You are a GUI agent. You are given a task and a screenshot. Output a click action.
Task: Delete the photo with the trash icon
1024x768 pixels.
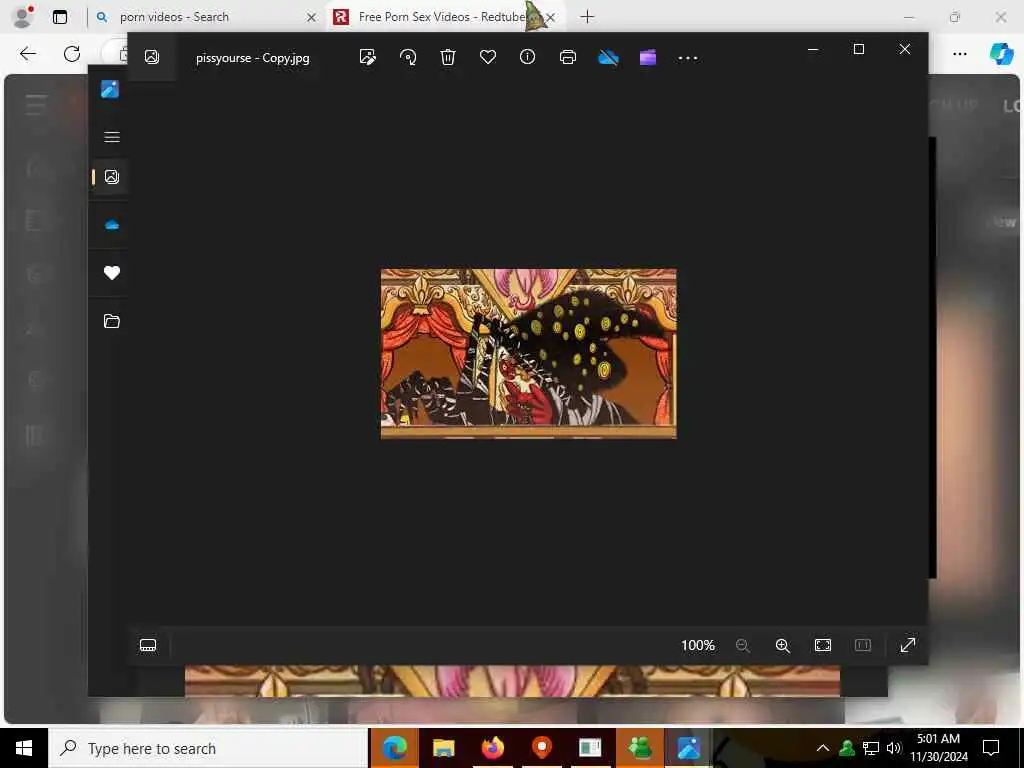click(x=448, y=57)
